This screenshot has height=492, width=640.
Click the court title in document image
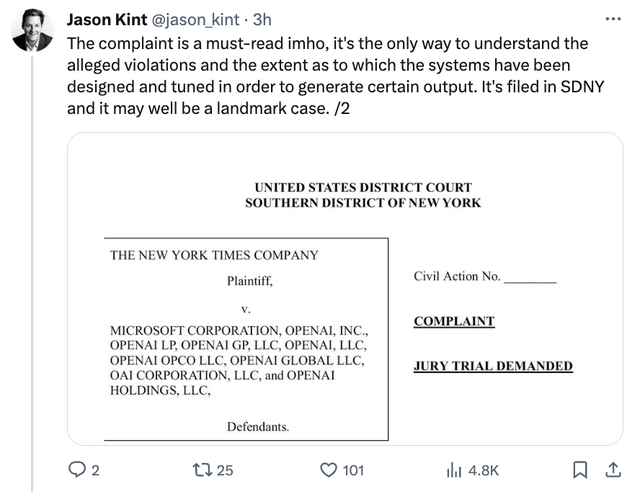(x=363, y=194)
